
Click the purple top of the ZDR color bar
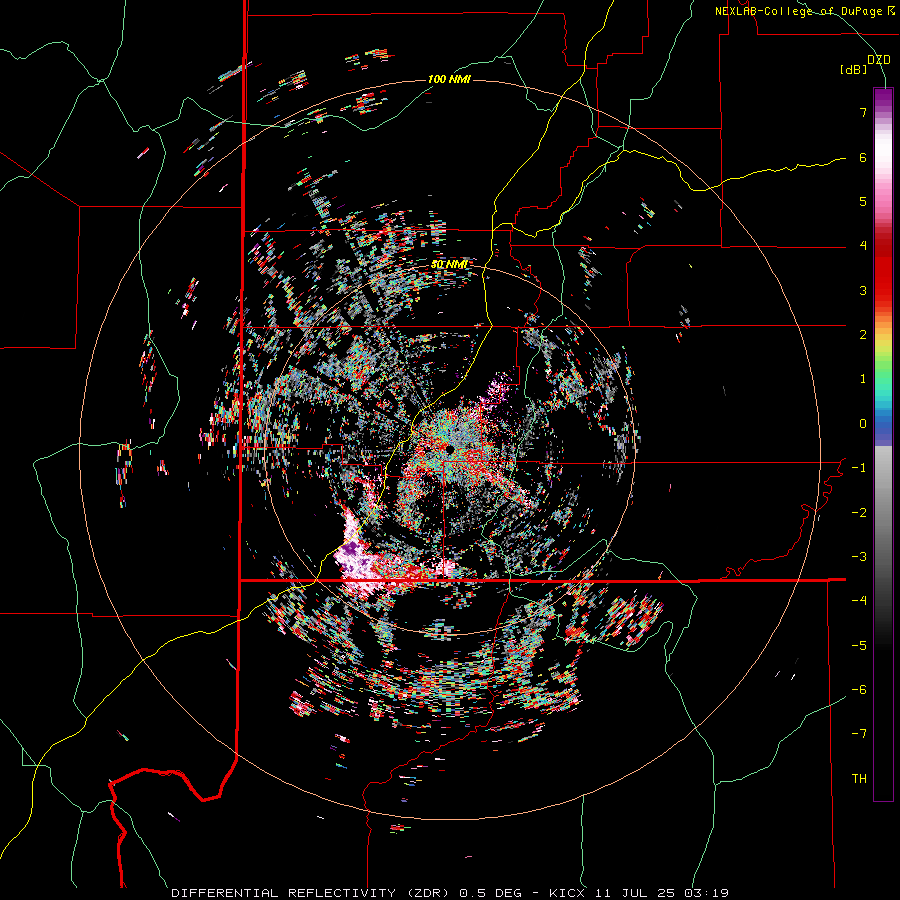[x=883, y=96]
